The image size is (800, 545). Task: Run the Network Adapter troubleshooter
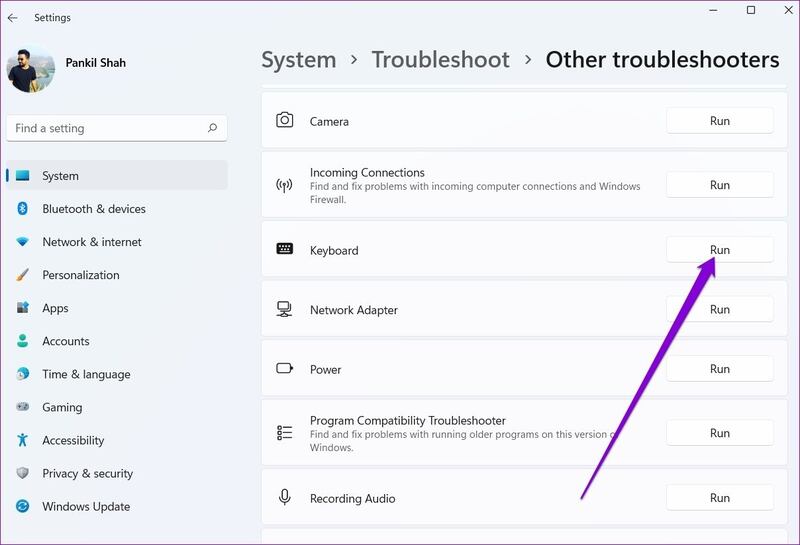719,310
